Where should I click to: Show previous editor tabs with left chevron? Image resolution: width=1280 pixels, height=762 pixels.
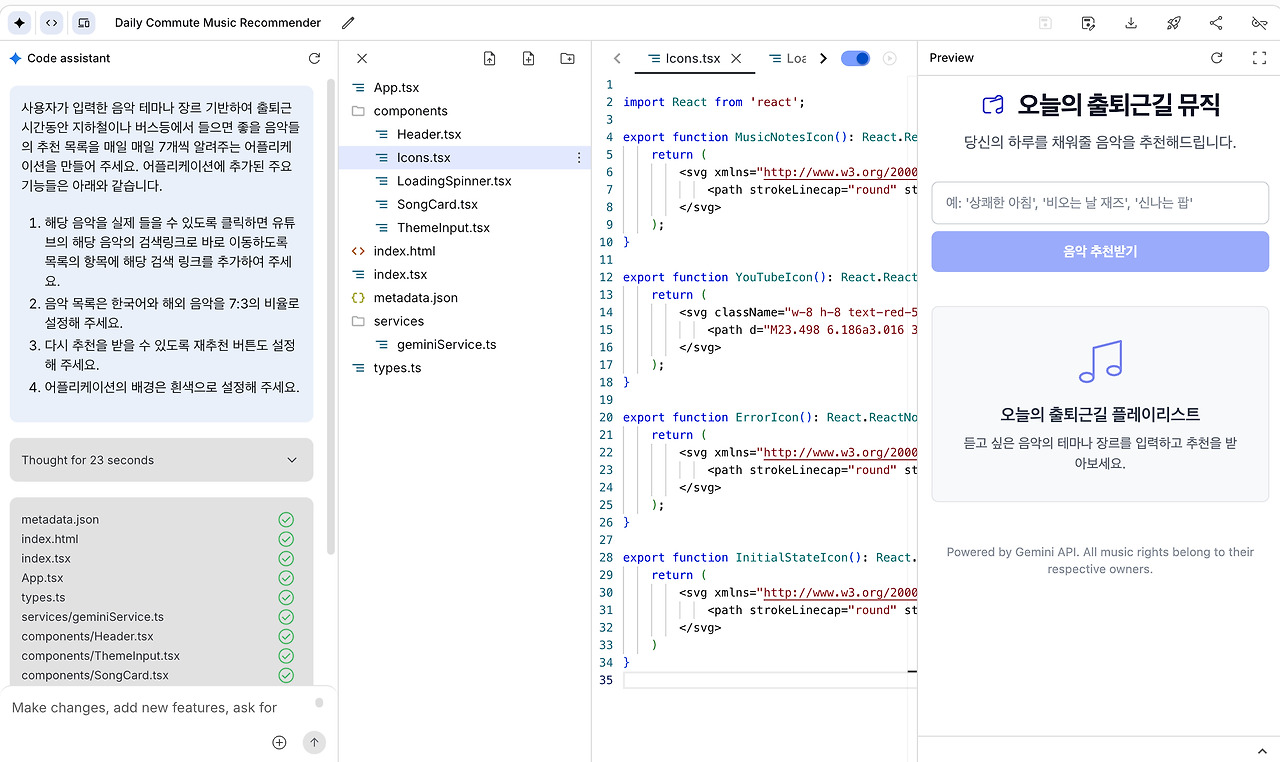click(x=617, y=59)
